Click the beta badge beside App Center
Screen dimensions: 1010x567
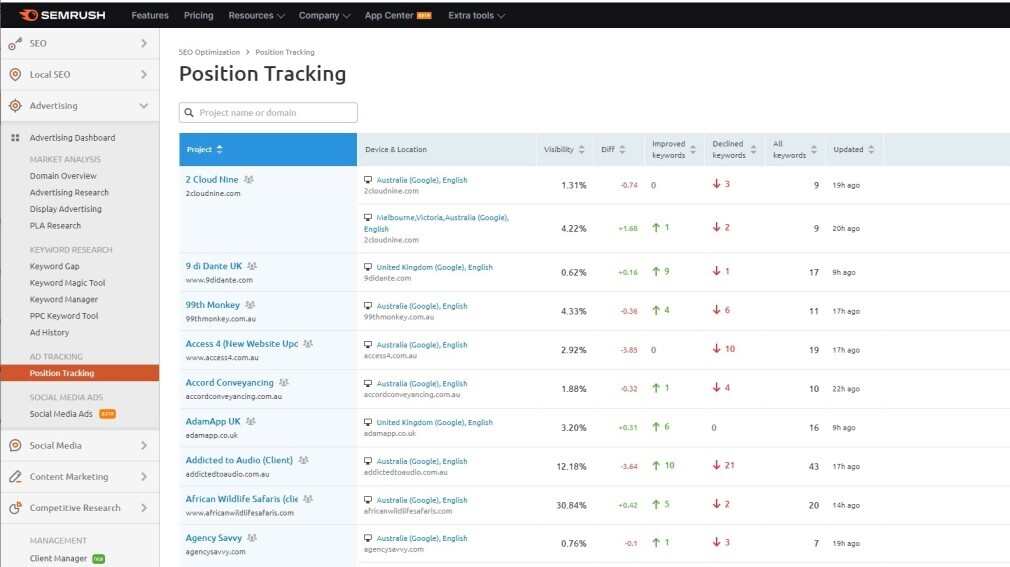click(424, 15)
